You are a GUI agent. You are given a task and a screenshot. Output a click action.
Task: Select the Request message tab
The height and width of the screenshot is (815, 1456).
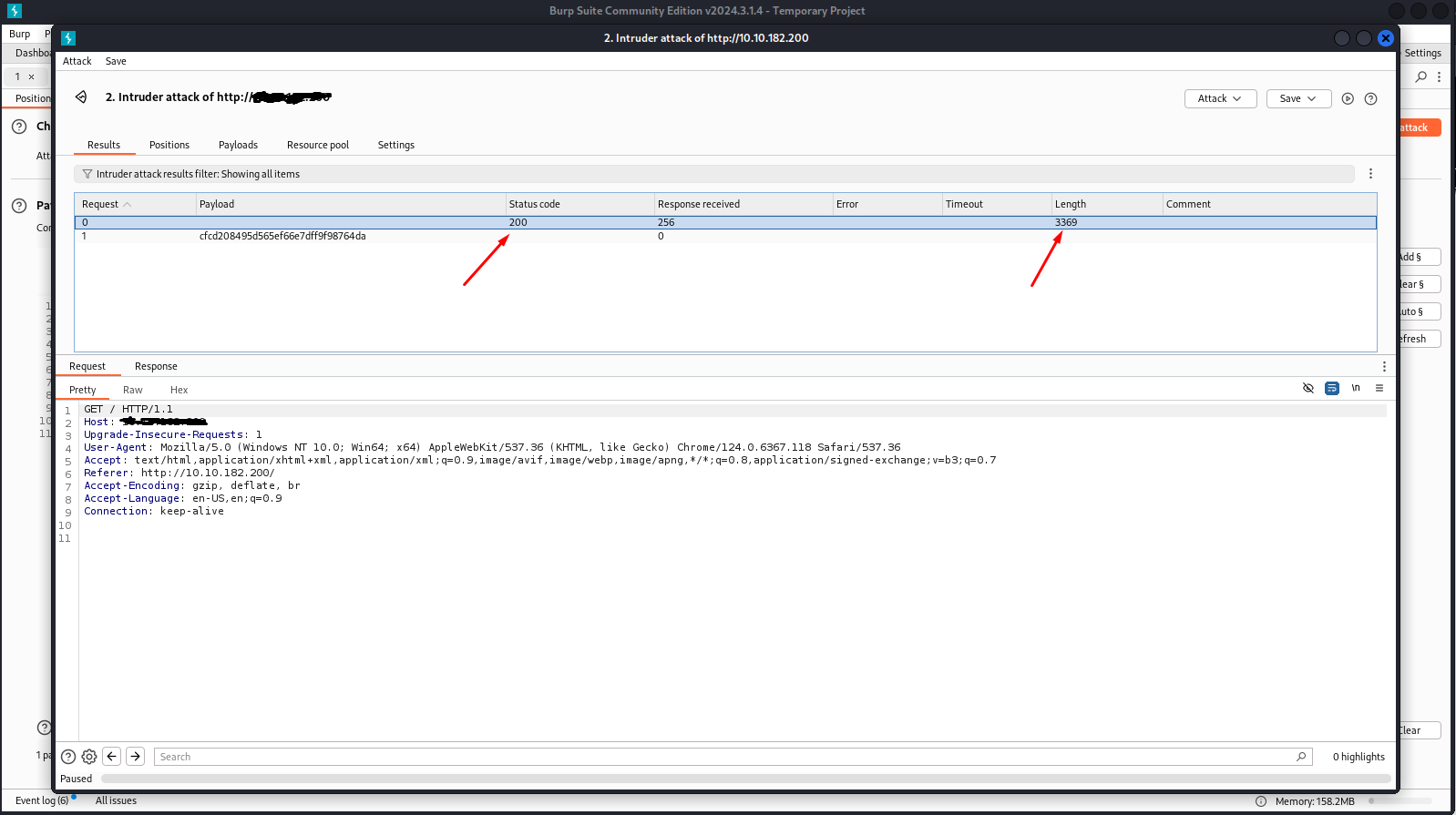[x=87, y=366]
